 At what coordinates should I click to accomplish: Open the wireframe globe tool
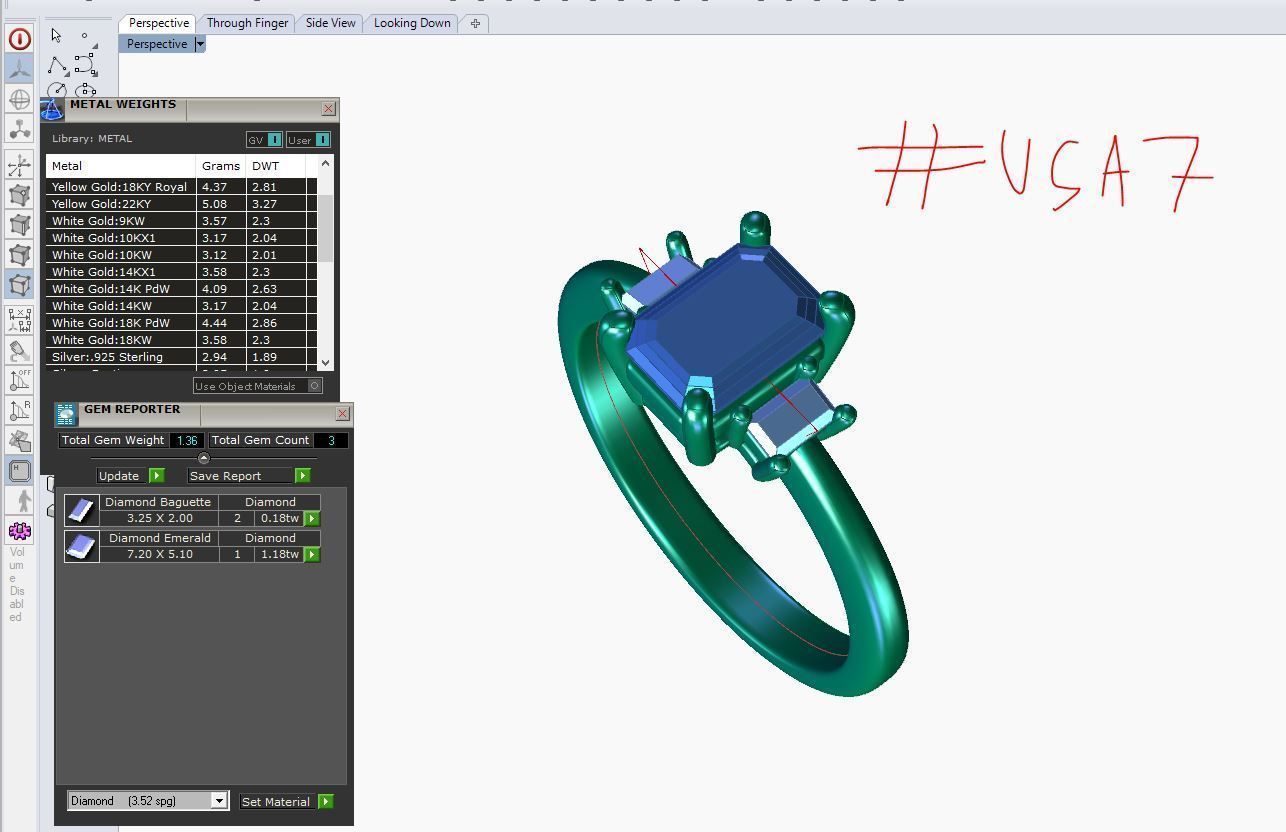pos(19,99)
